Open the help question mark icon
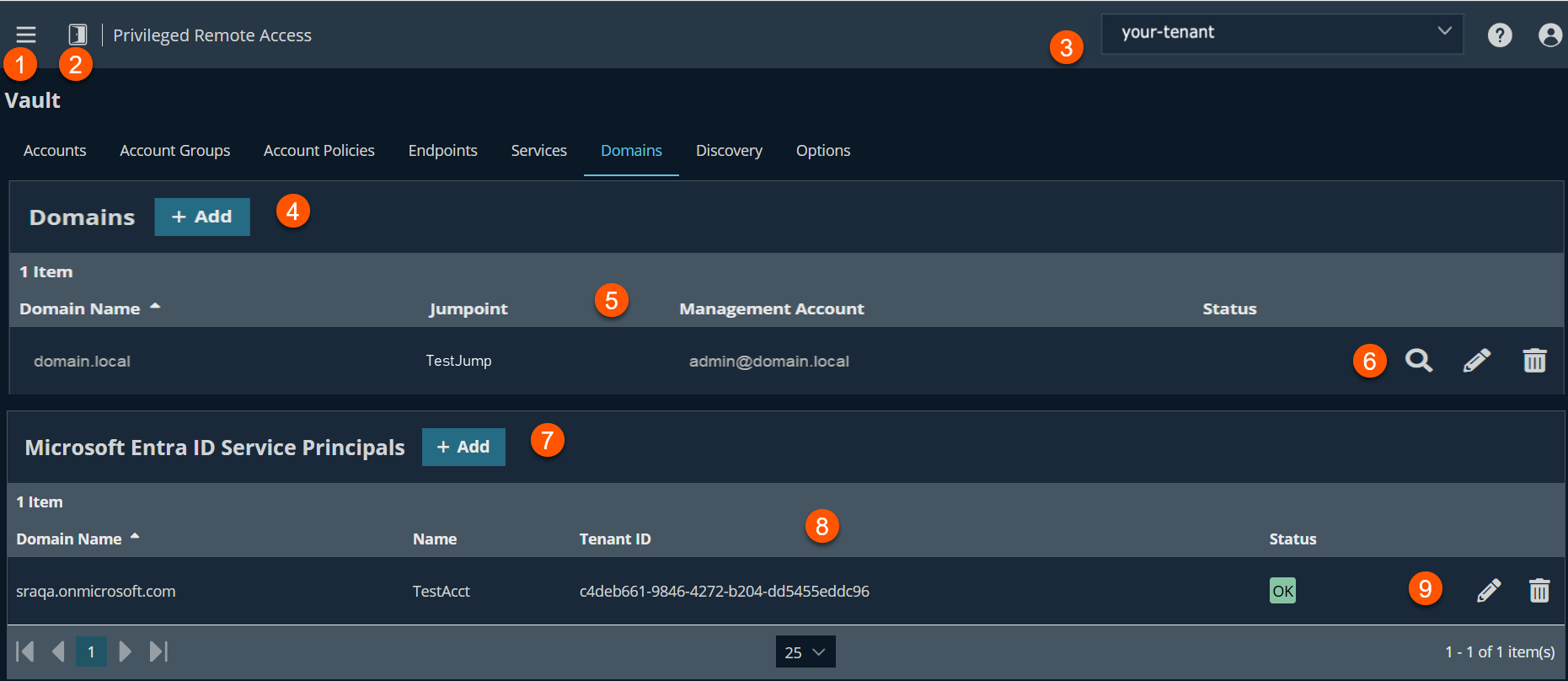The image size is (1568, 681). point(1500,35)
